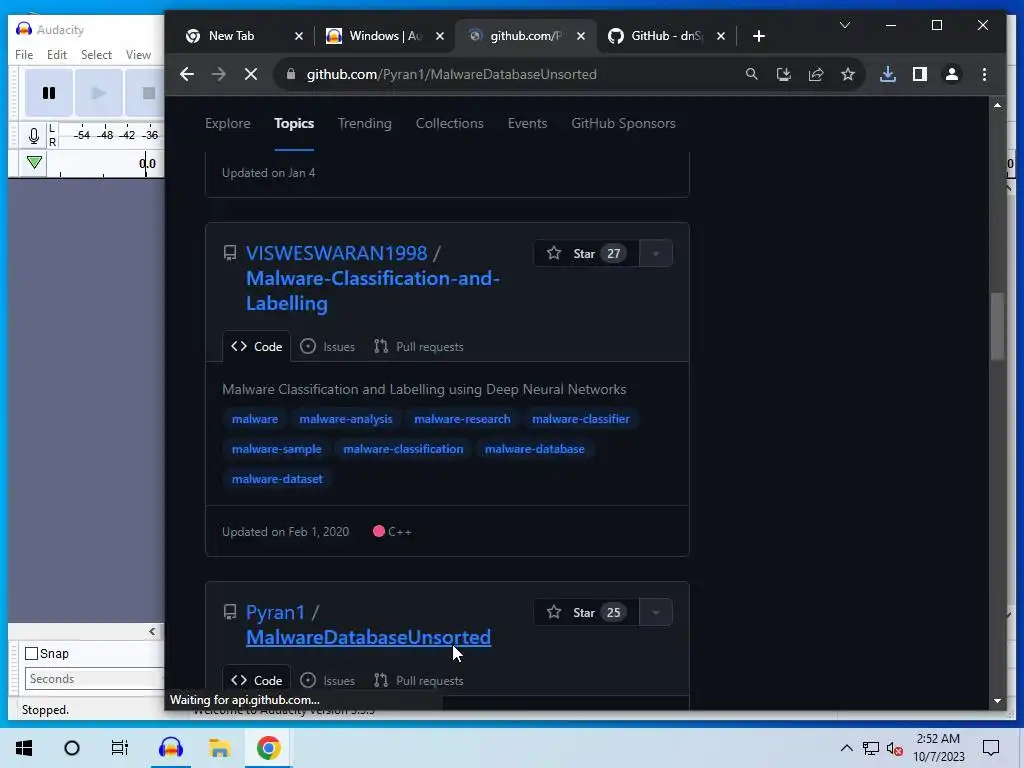Switch to the GitHub - dnSpy tab
Screen dimensions: 1024x768
[x=666, y=36]
